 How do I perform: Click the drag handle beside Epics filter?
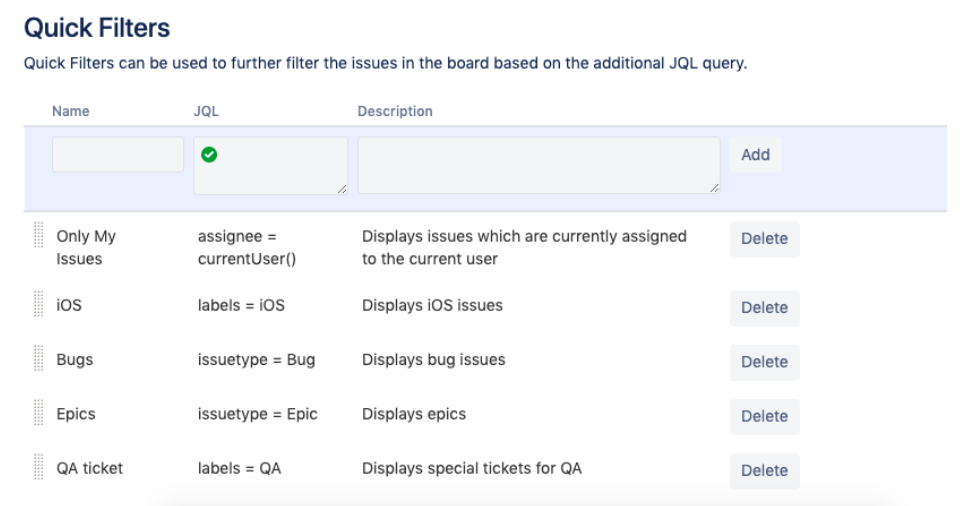point(39,413)
